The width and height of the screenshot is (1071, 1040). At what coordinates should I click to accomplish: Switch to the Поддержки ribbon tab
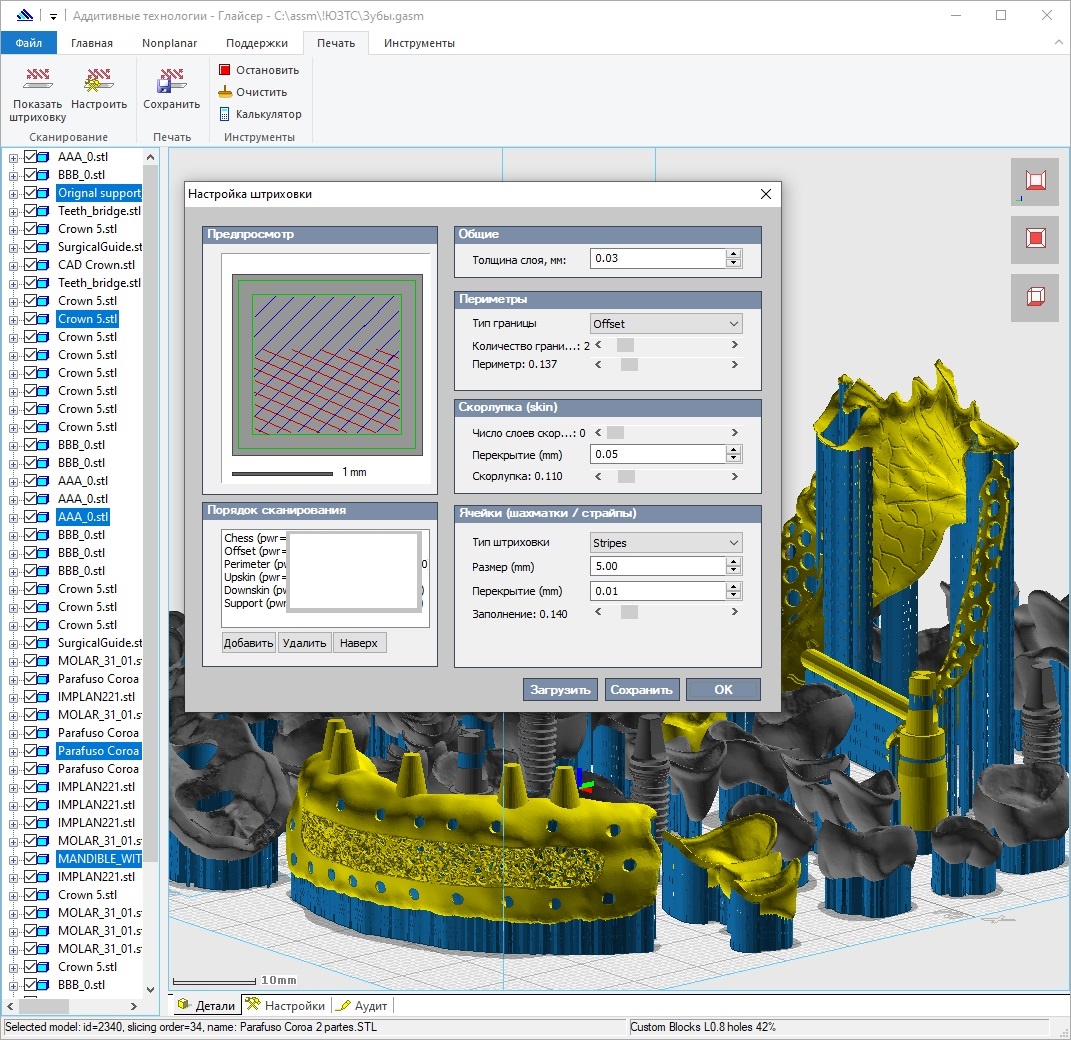(257, 43)
